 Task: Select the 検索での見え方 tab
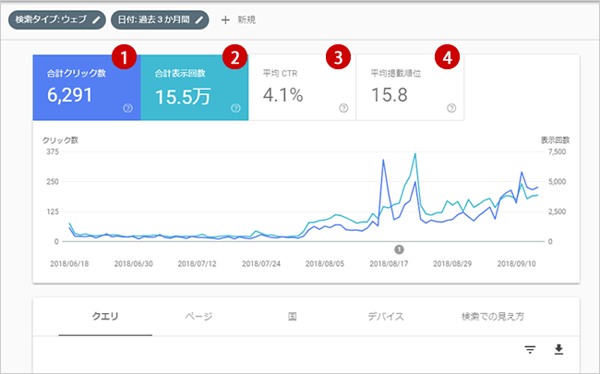click(x=493, y=317)
